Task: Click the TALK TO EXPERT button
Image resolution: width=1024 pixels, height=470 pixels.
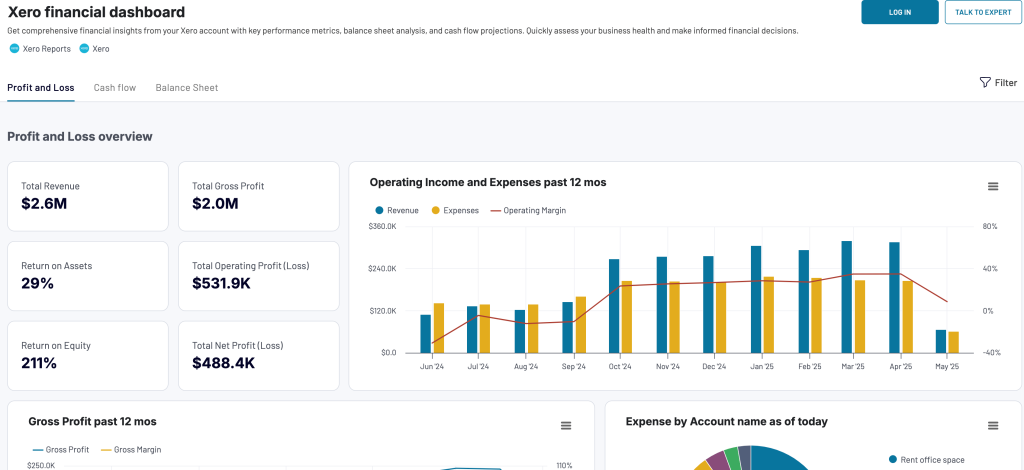Action: point(983,12)
